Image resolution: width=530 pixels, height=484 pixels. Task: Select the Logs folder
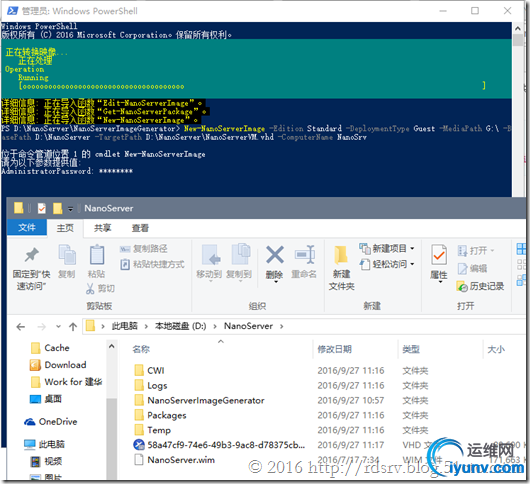[151, 385]
